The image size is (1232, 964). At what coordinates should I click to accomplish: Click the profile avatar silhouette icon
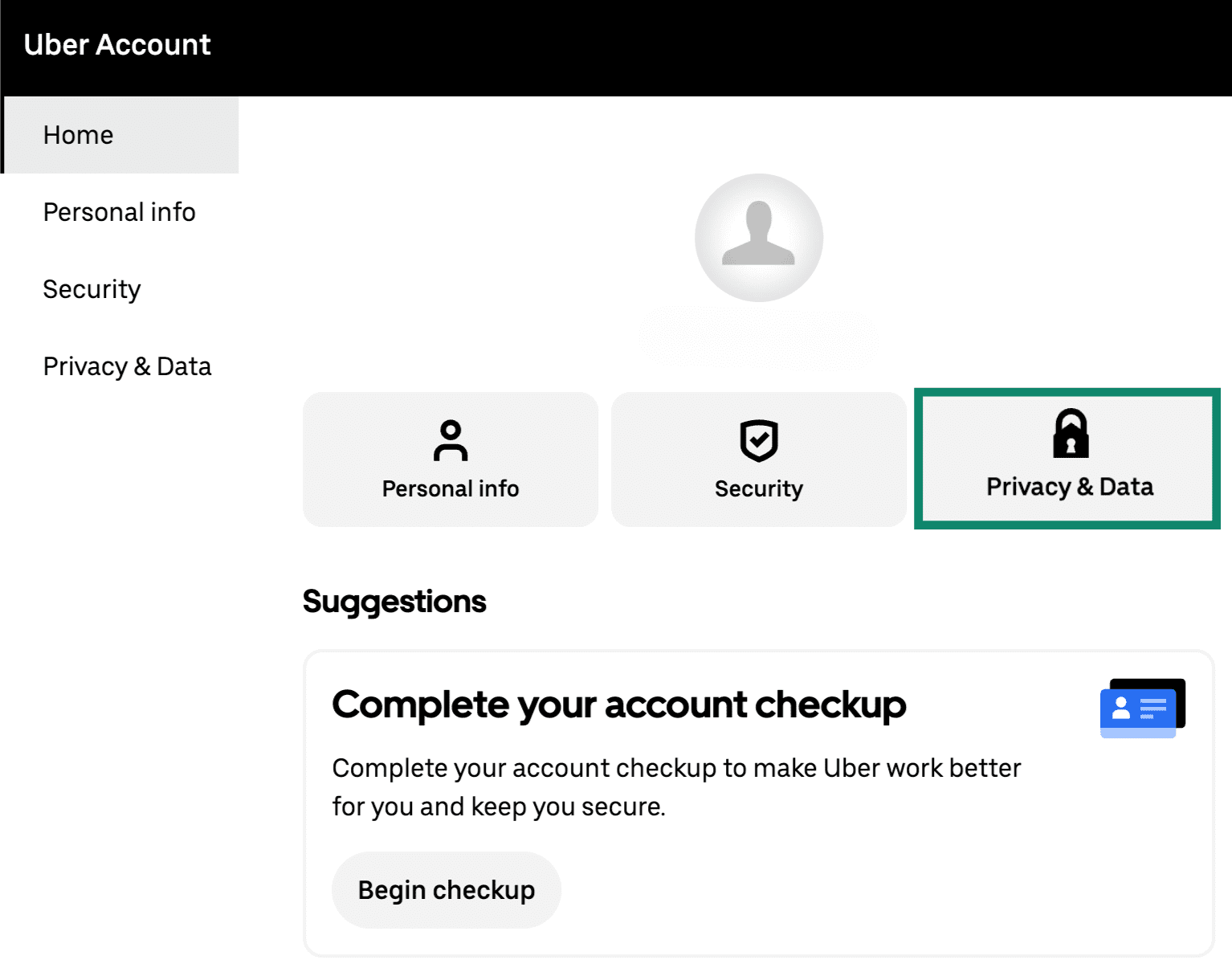pos(758,237)
